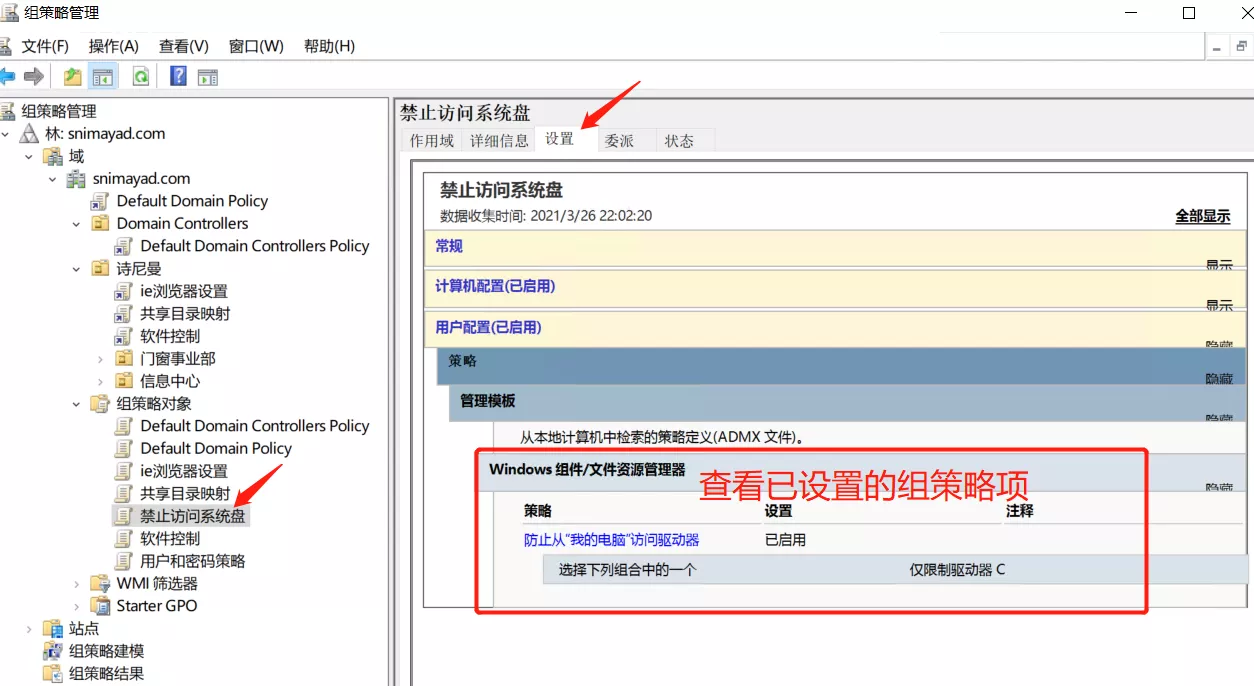This screenshot has height=686, width=1254.
Task: Switch to the 委派 tab
Action: pos(619,141)
